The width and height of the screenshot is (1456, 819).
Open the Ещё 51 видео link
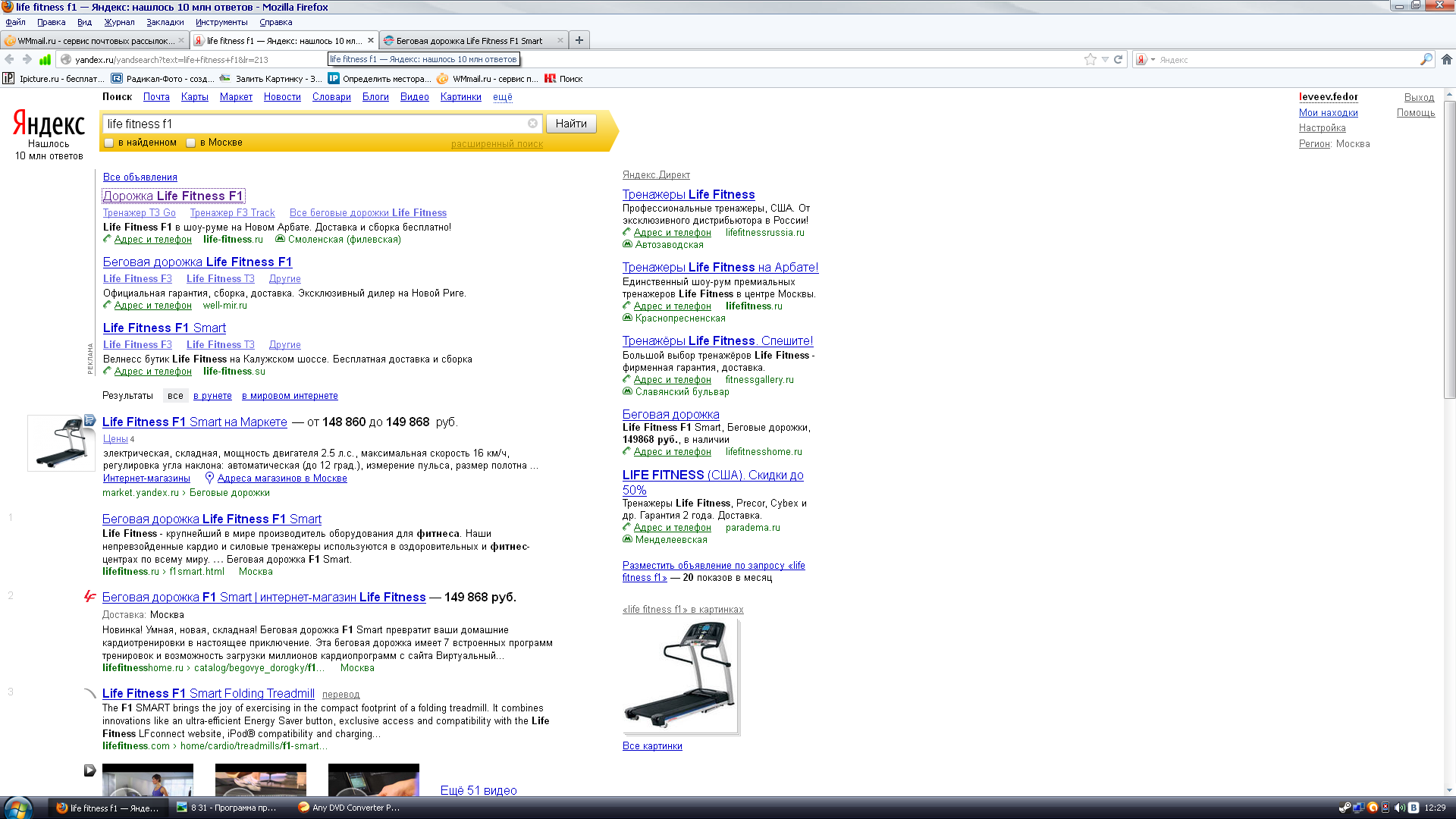pyautogui.click(x=479, y=790)
